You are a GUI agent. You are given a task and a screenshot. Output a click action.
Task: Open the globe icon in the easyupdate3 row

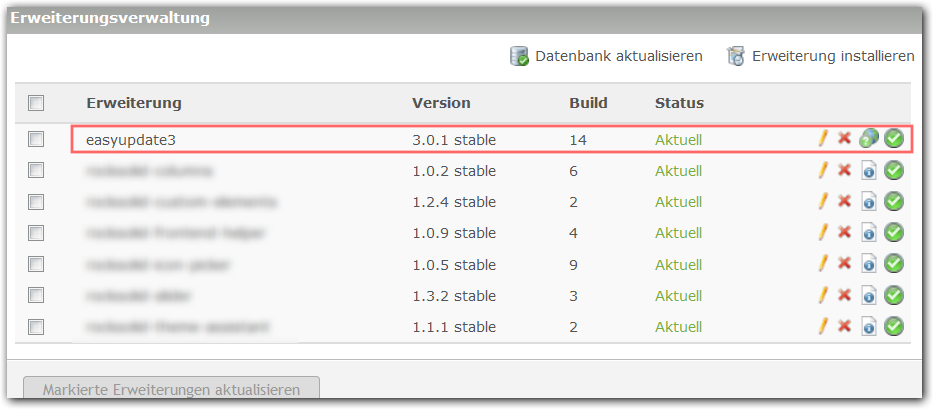pos(869,139)
